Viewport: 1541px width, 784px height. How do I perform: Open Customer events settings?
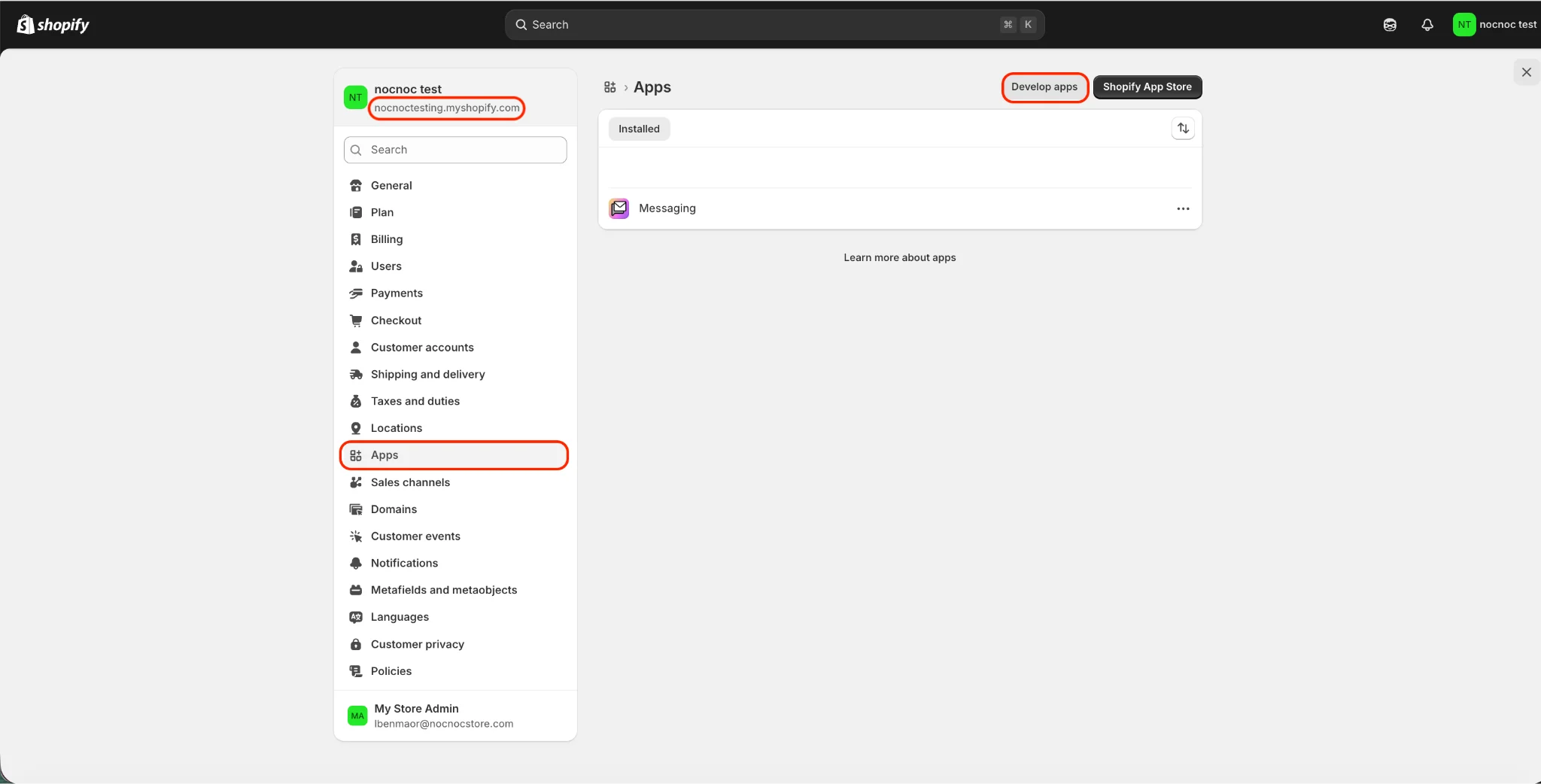tap(454, 536)
